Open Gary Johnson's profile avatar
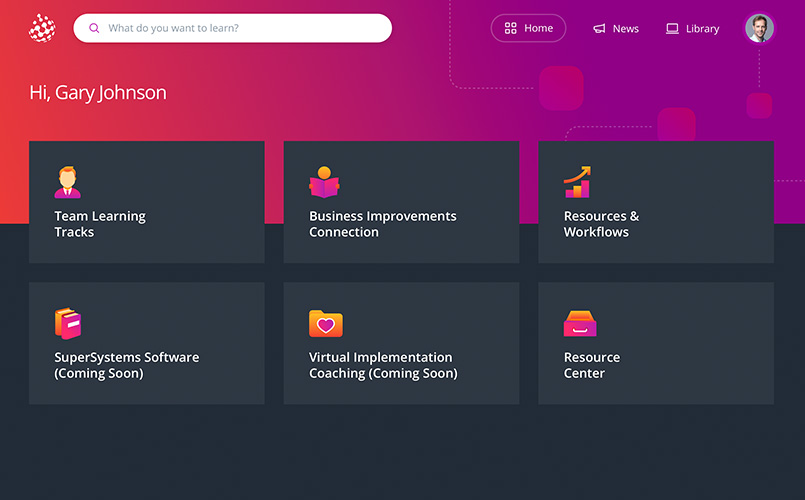Image resolution: width=805 pixels, height=500 pixels. coord(759,28)
